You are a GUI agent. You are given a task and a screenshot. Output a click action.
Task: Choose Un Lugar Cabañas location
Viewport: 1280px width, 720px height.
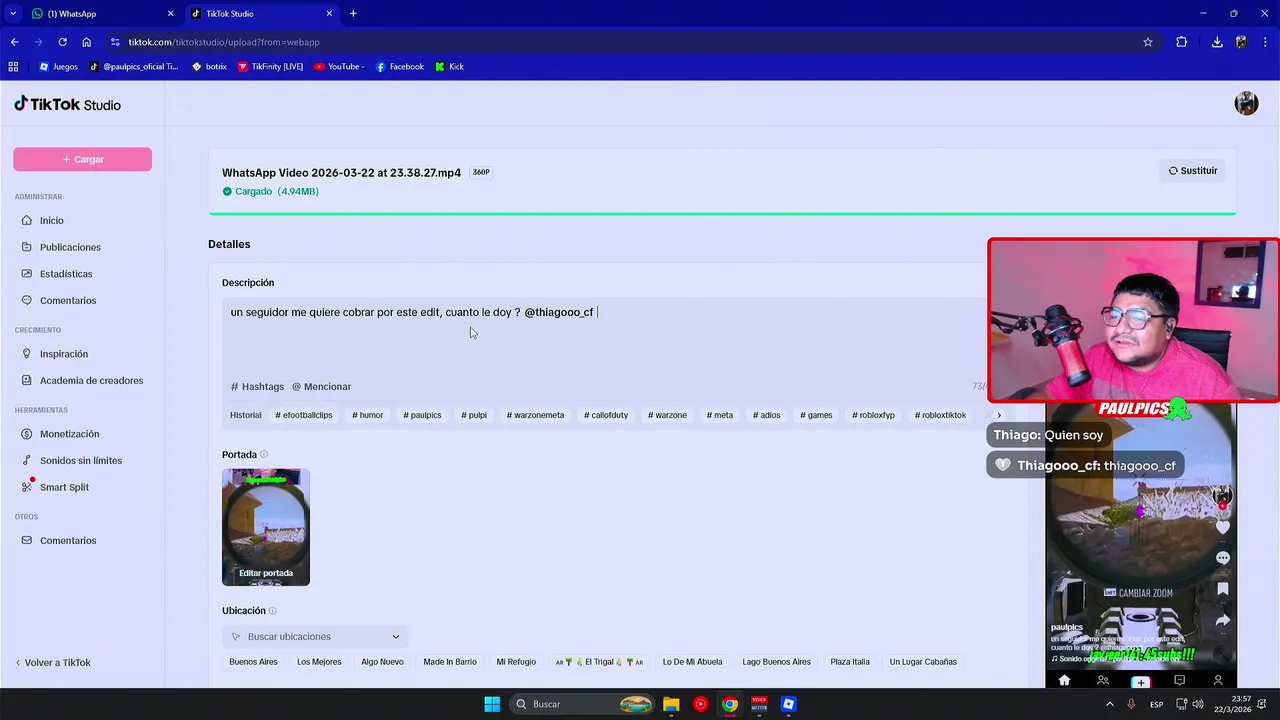(x=923, y=662)
